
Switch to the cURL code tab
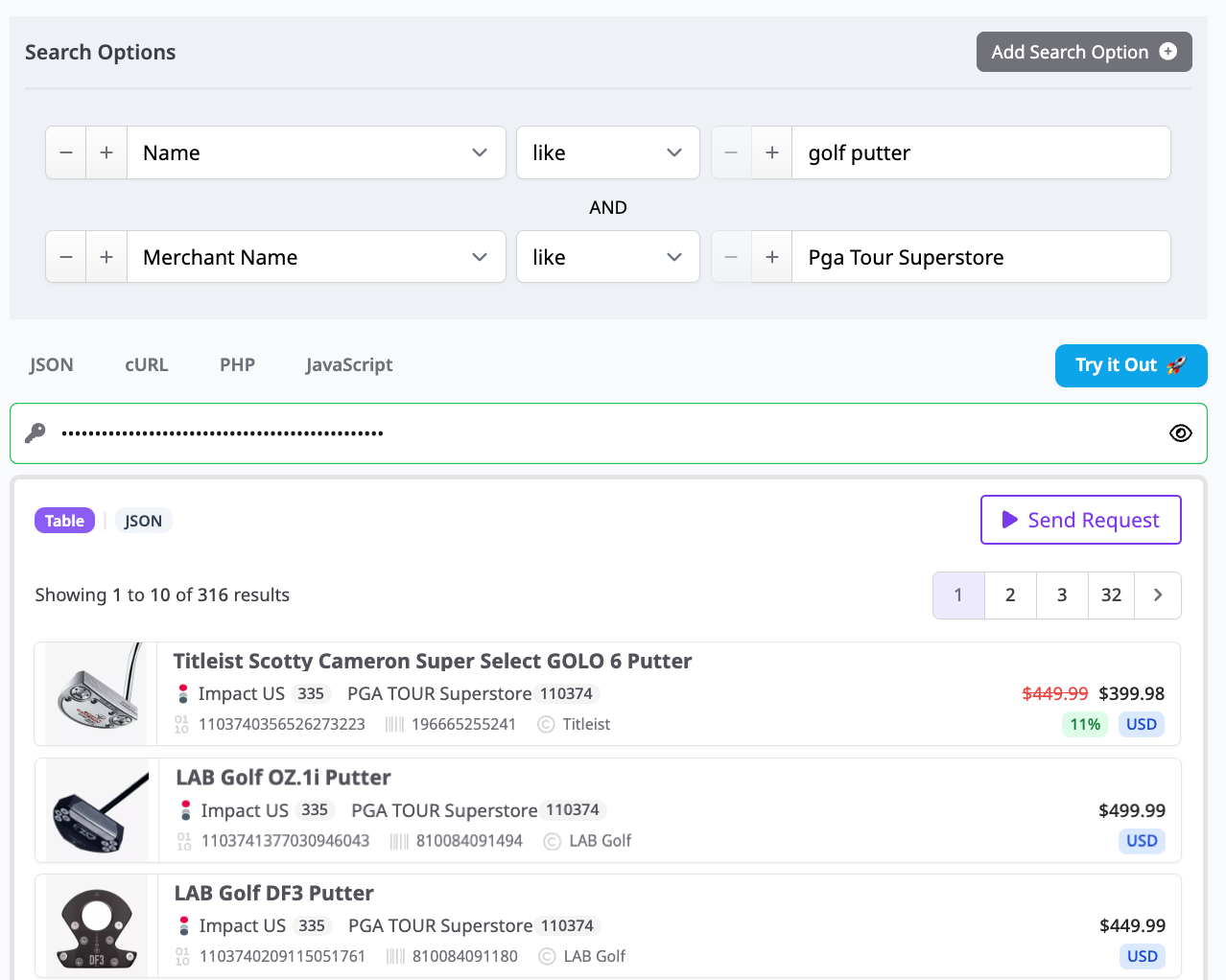pos(147,364)
